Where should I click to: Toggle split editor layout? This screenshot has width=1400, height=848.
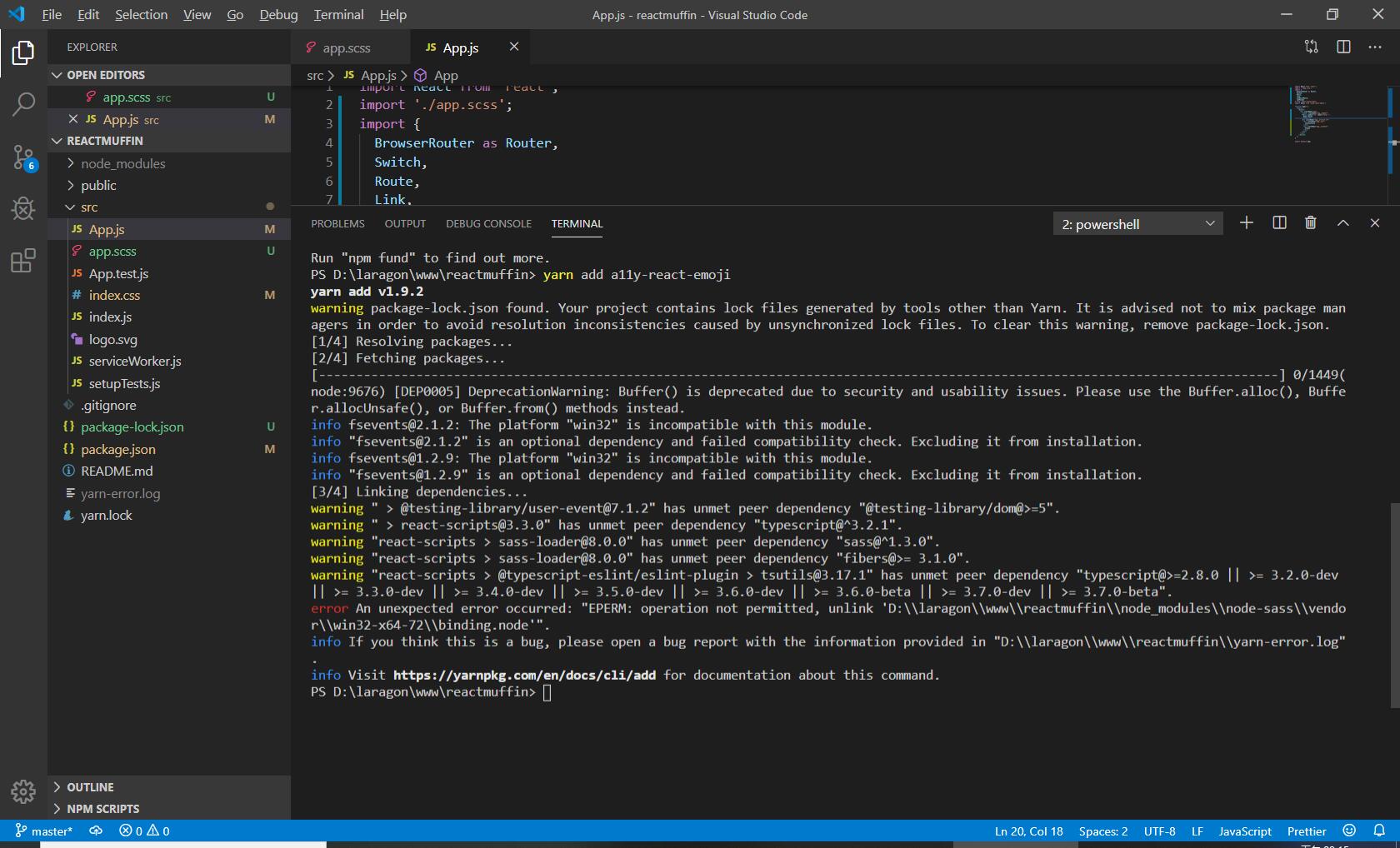coord(1343,47)
